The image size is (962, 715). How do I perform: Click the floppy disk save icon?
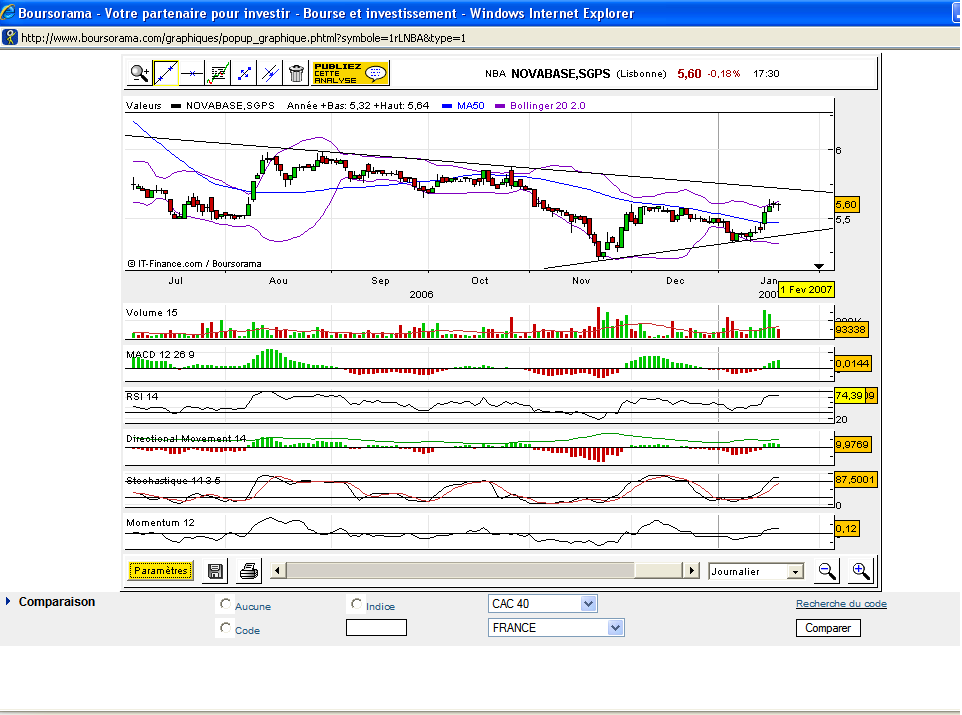click(x=215, y=571)
